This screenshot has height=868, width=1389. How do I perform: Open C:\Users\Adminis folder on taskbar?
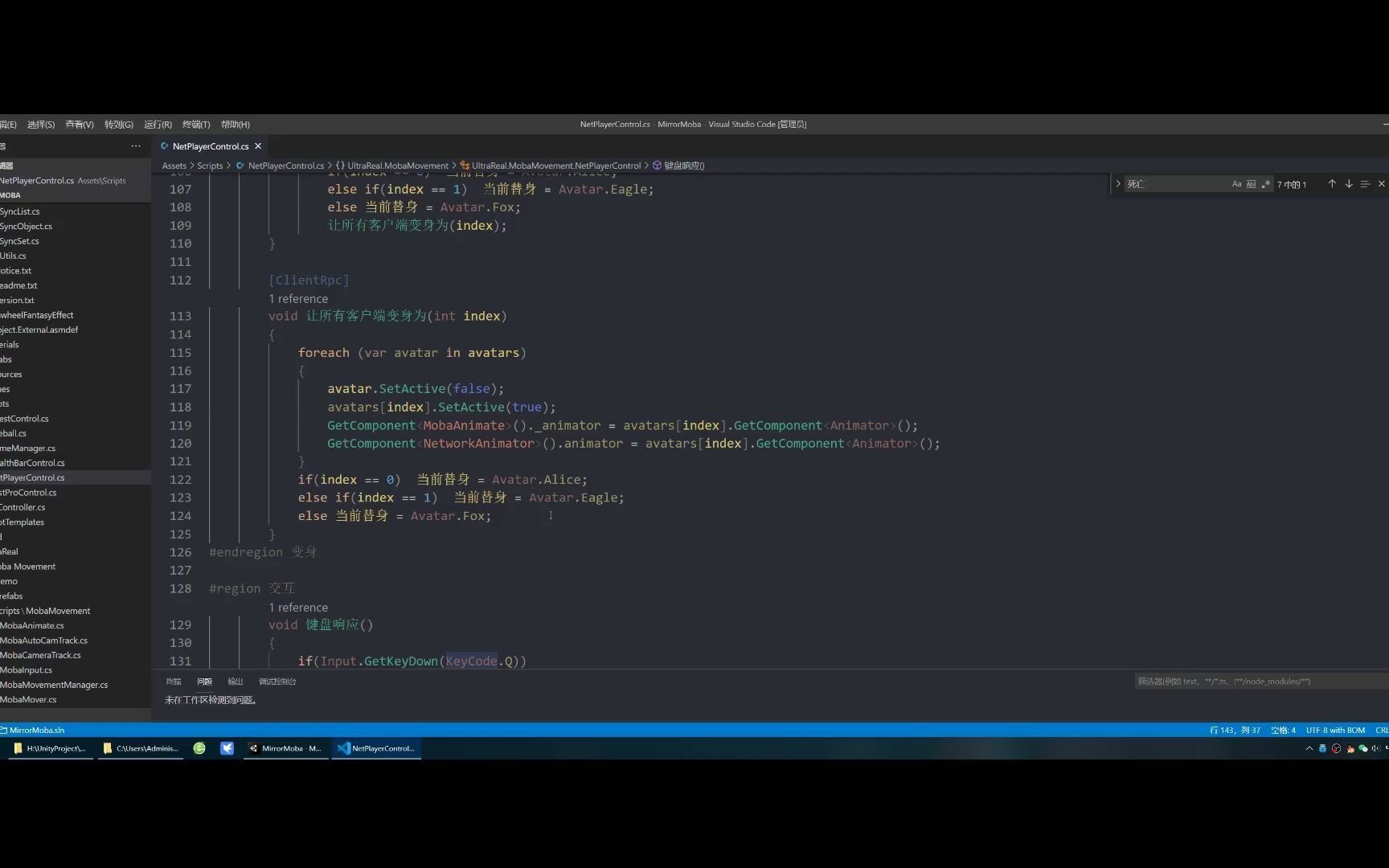[x=141, y=748]
